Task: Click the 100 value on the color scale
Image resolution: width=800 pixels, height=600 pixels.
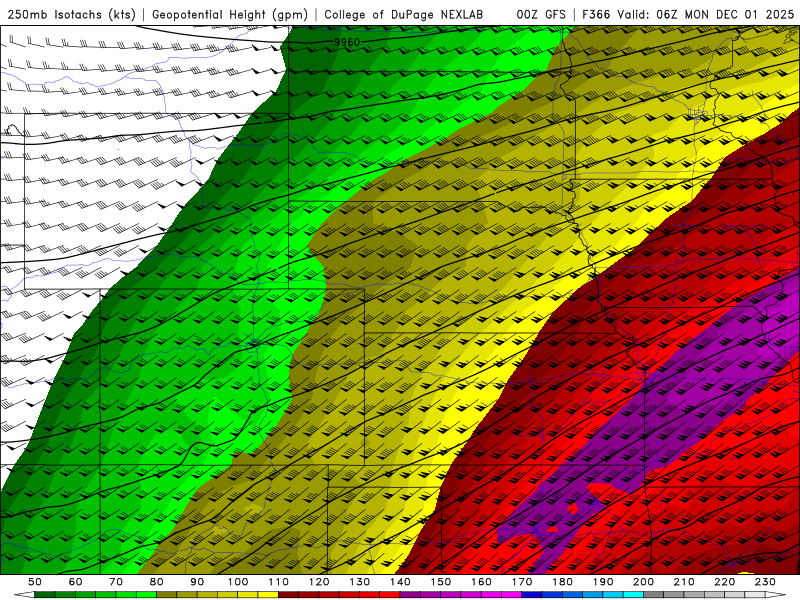Action: tap(238, 582)
